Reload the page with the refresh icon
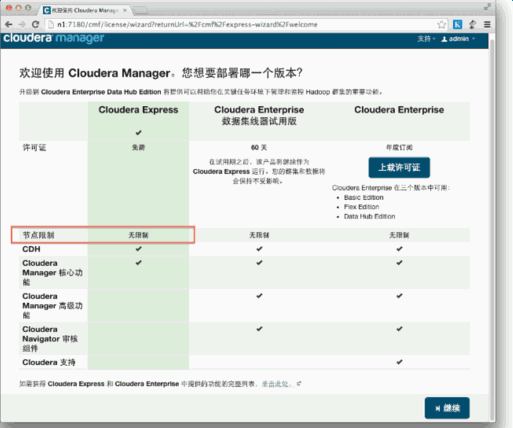The width and height of the screenshot is (513, 428). pyautogui.click(x=35, y=24)
